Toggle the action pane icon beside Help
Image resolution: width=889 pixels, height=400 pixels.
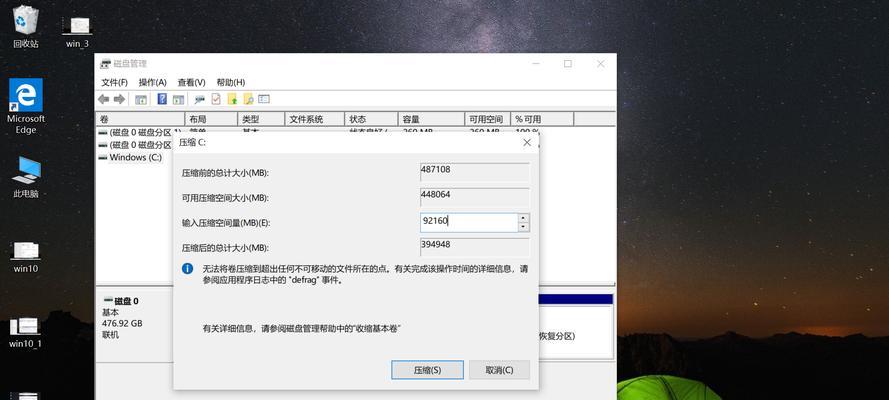(178, 99)
